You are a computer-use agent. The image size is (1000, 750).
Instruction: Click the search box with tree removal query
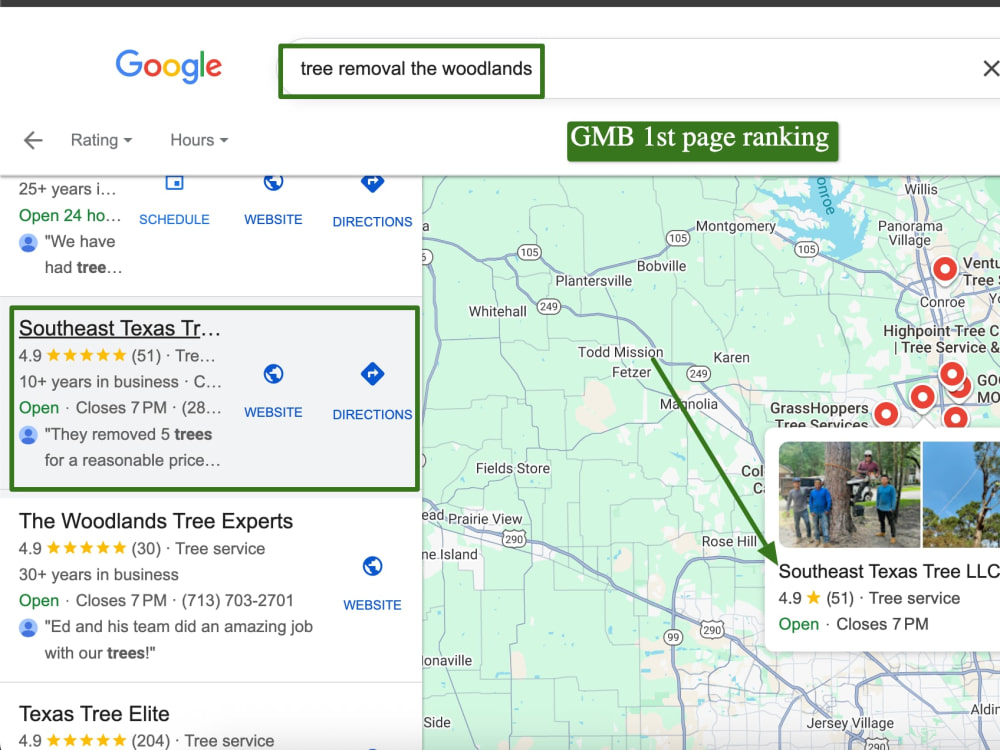click(x=411, y=69)
